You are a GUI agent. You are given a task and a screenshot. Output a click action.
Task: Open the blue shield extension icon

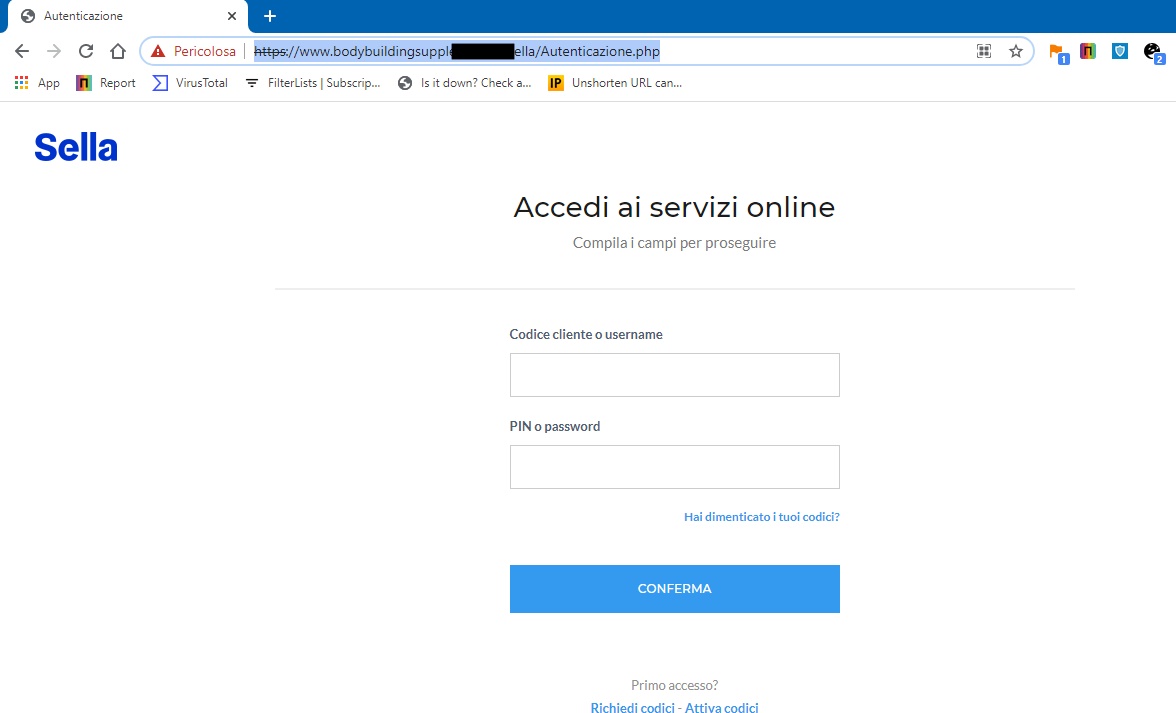pyautogui.click(x=1120, y=51)
